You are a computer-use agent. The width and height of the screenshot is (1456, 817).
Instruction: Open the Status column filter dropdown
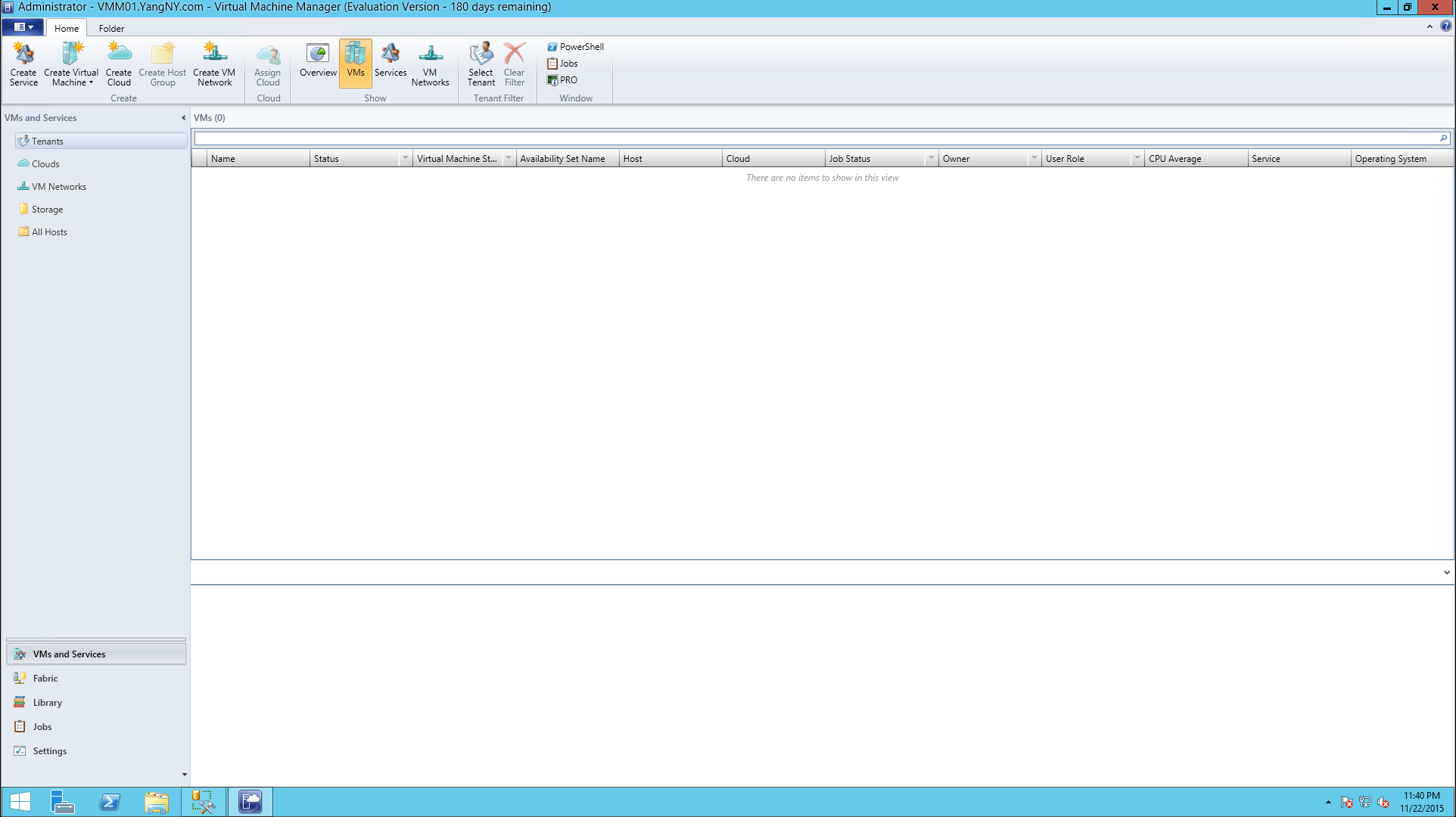click(405, 159)
